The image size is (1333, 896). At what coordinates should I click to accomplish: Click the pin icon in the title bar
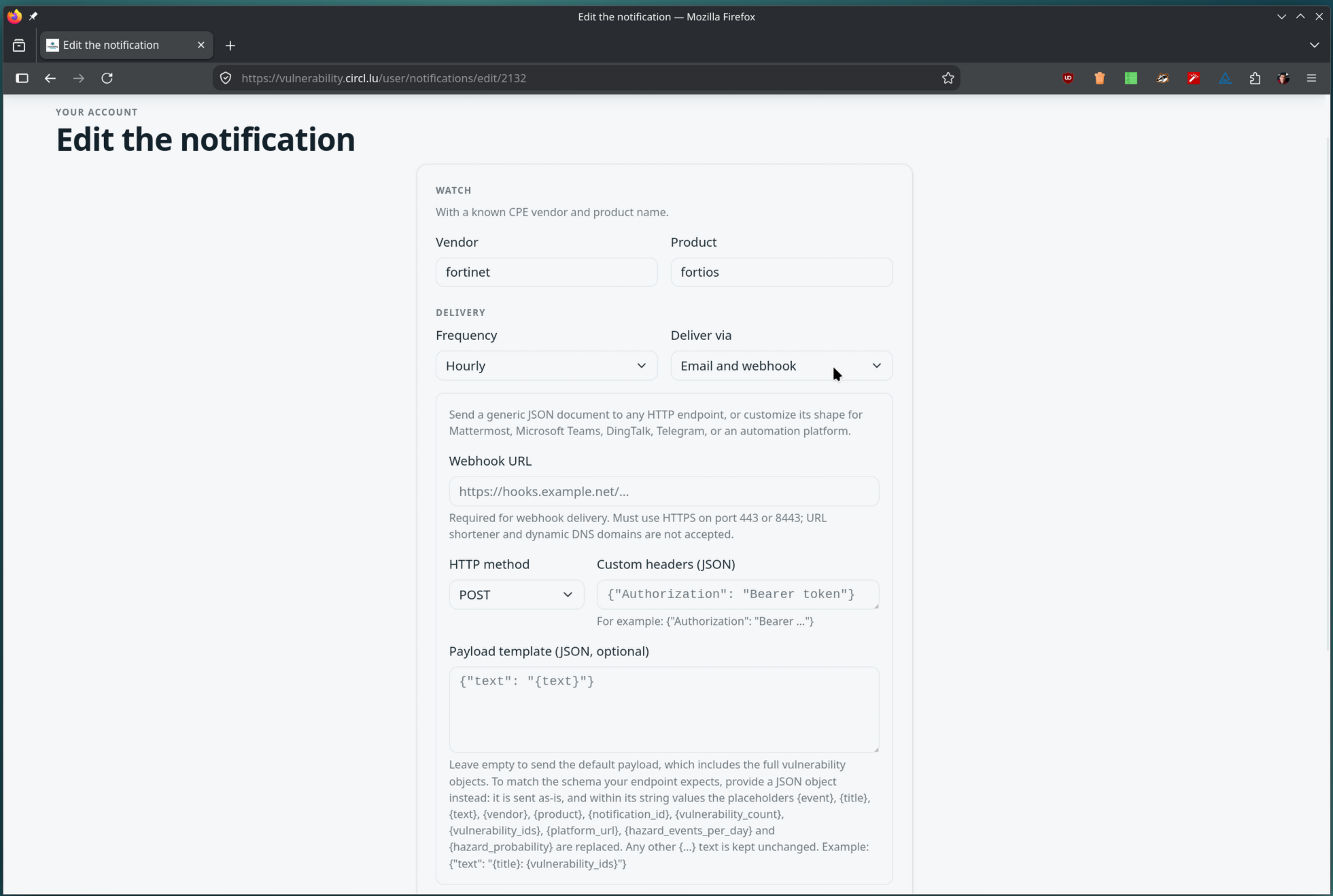(x=33, y=16)
